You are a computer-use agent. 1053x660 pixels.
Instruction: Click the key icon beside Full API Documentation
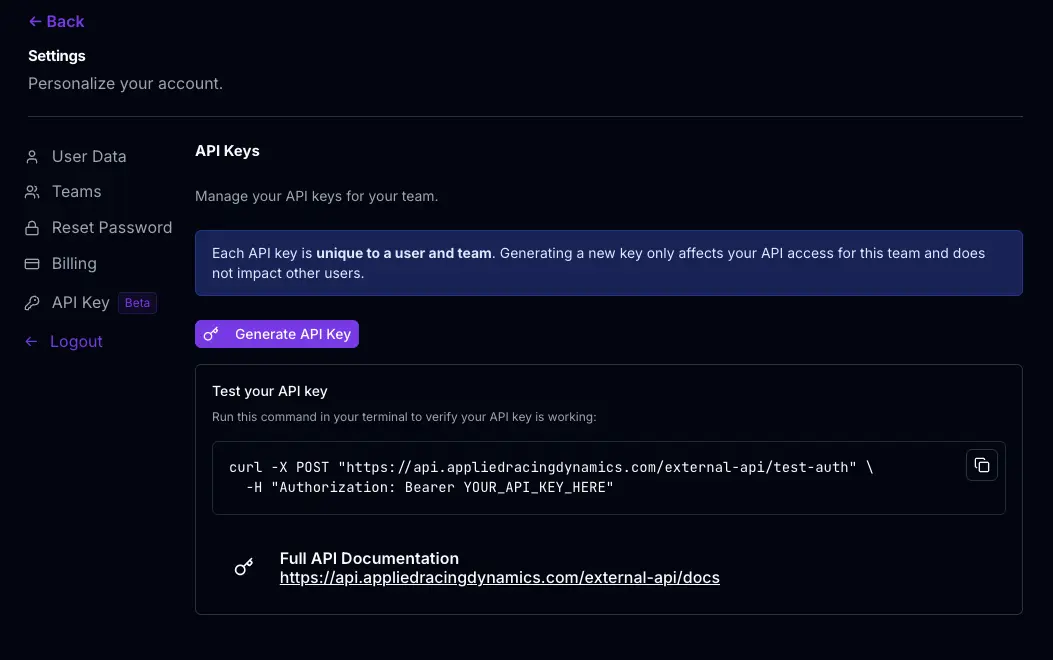point(244,567)
